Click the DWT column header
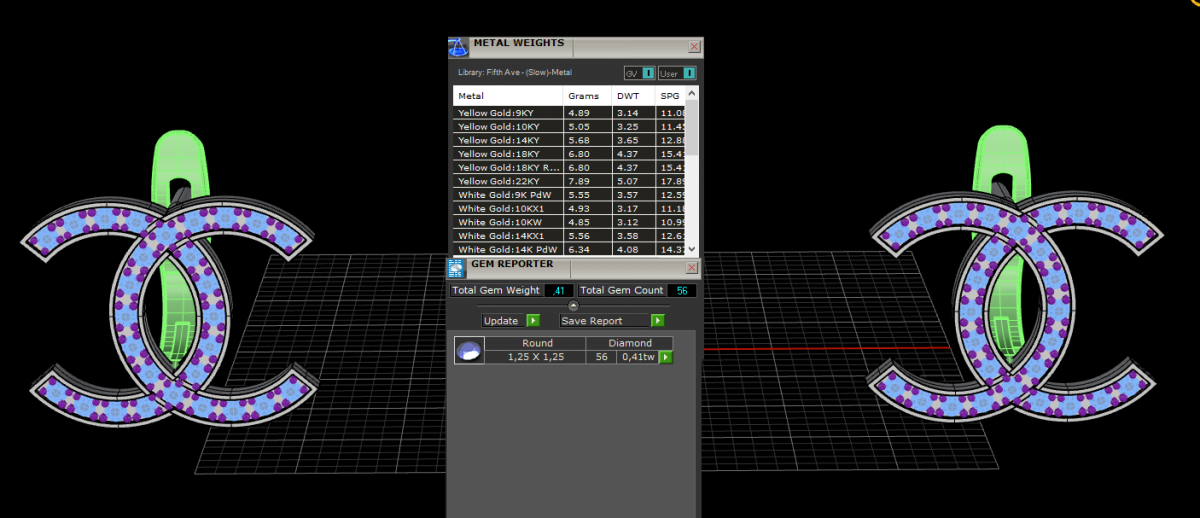 point(632,96)
